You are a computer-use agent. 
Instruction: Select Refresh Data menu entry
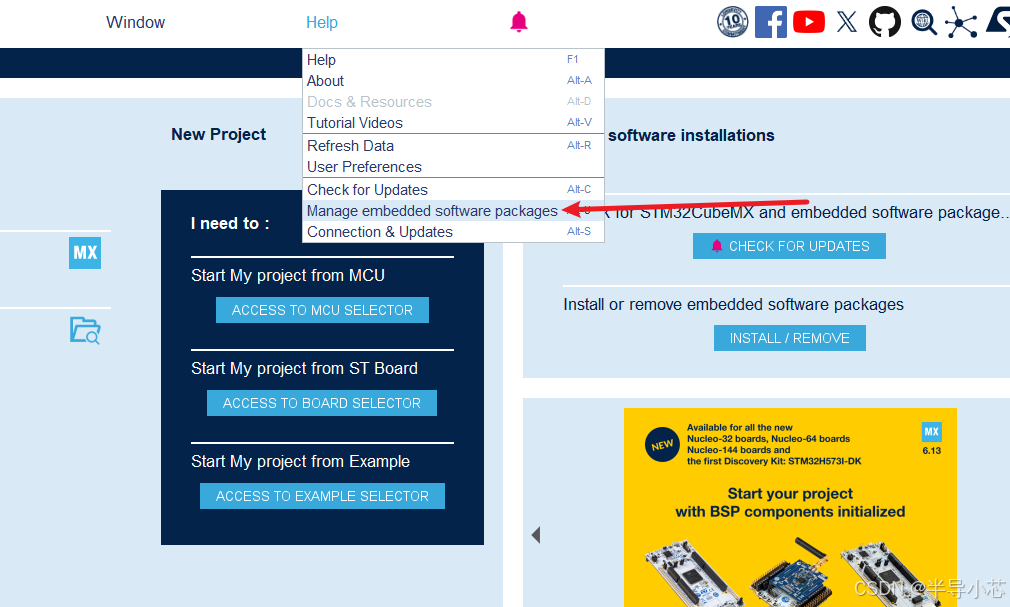pyautogui.click(x=453, y=146)
